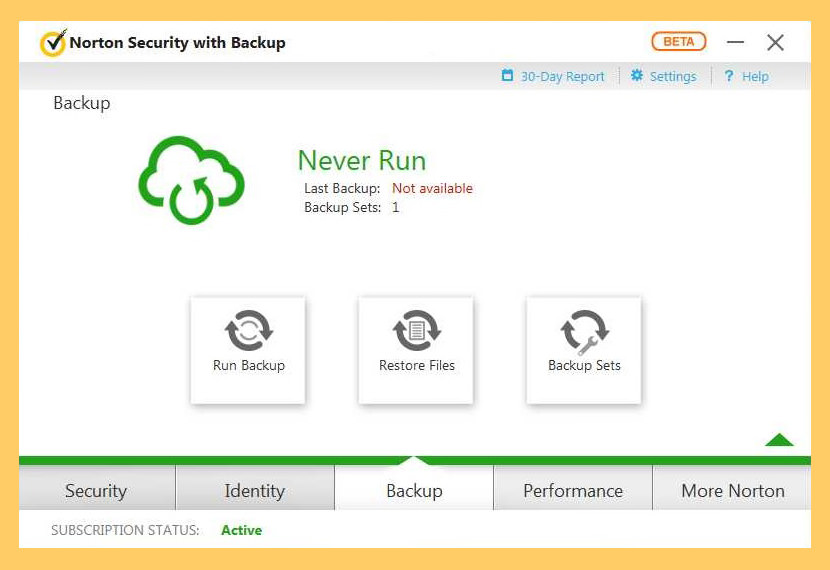This screenshot has width=830, height=570.
Task: Click the Help question mark icon
Action: coord(729,76)
